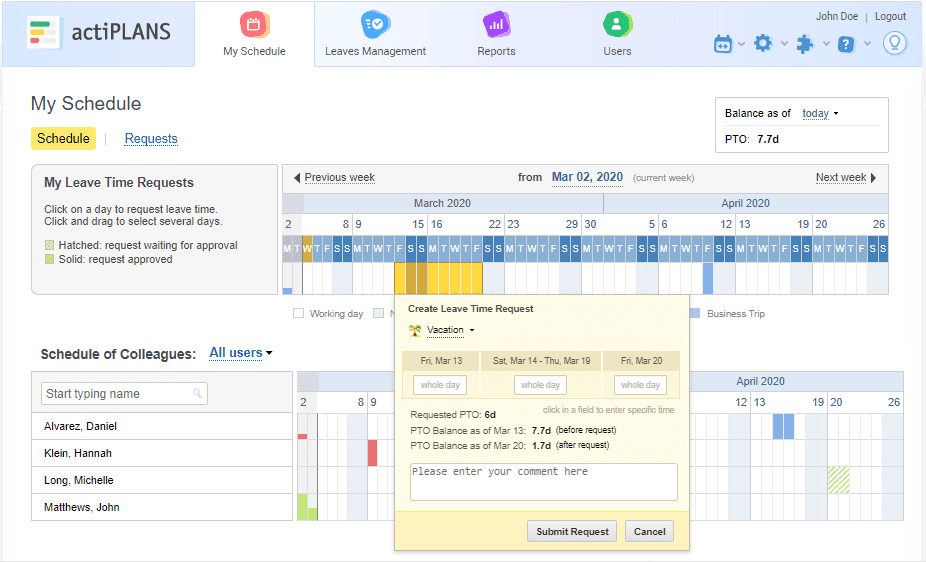Click the My Schedule calendar icon
Image resolution: width=926 pixels, height=562 pixels.
coord(254,24)
